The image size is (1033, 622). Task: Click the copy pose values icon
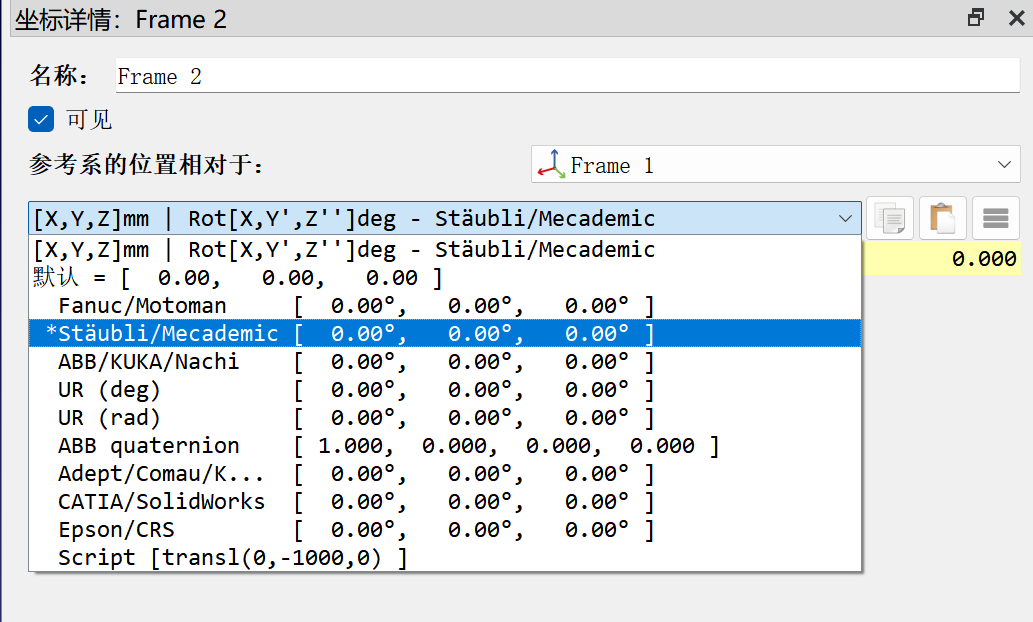[x=890, y=218]
